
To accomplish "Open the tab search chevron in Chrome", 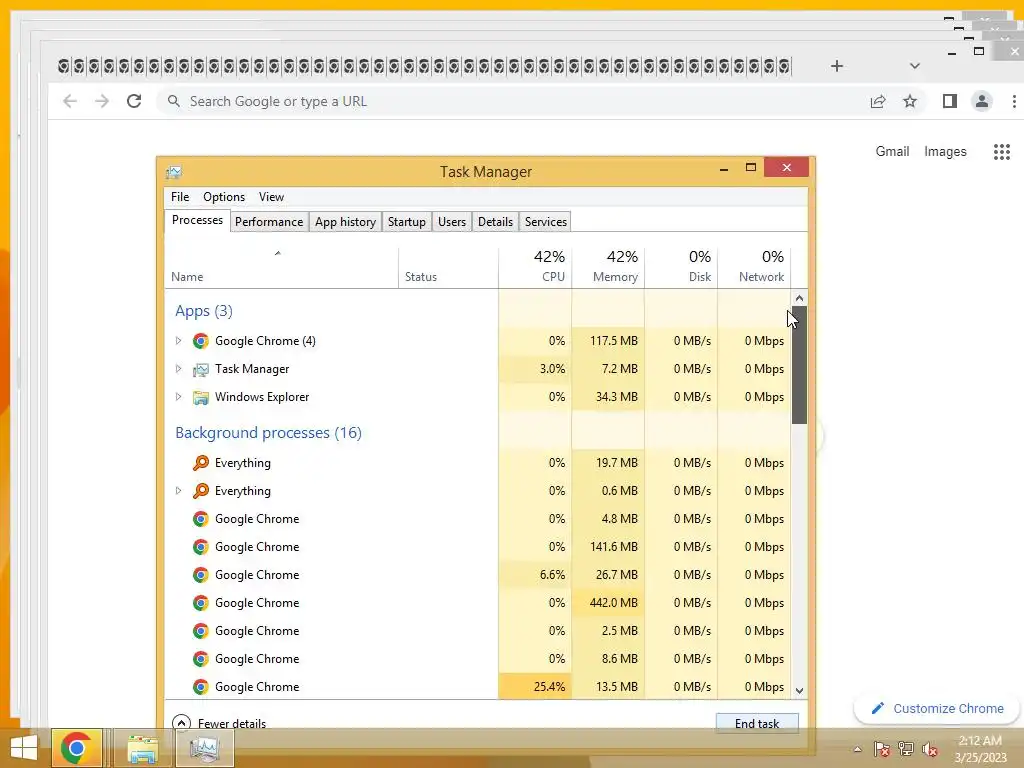I will pos(914,66).
